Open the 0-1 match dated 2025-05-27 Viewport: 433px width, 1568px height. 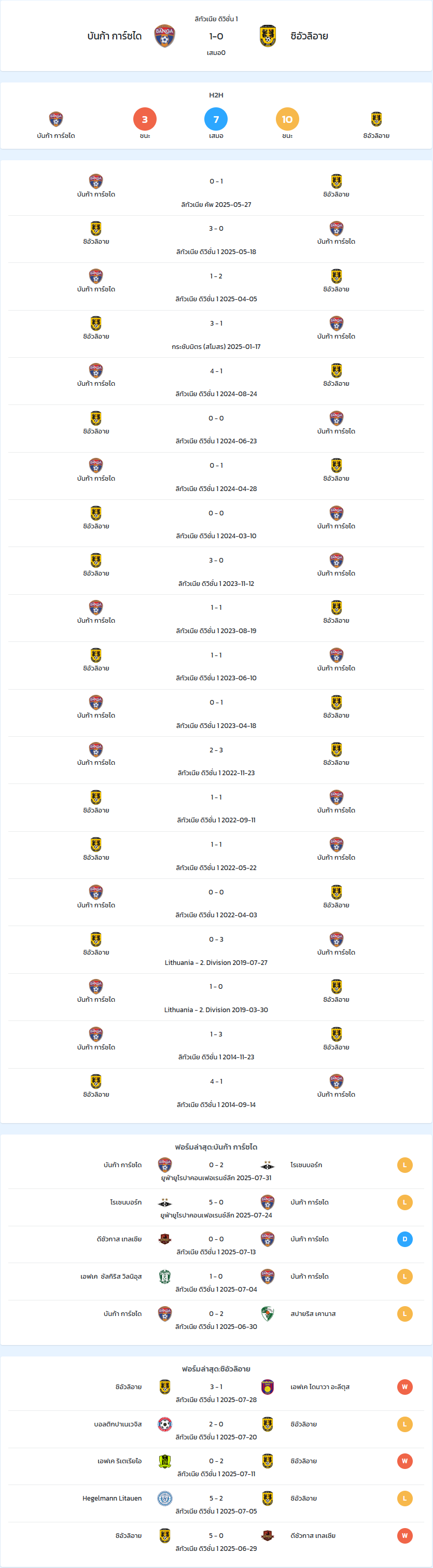click(x=216, y=192)
